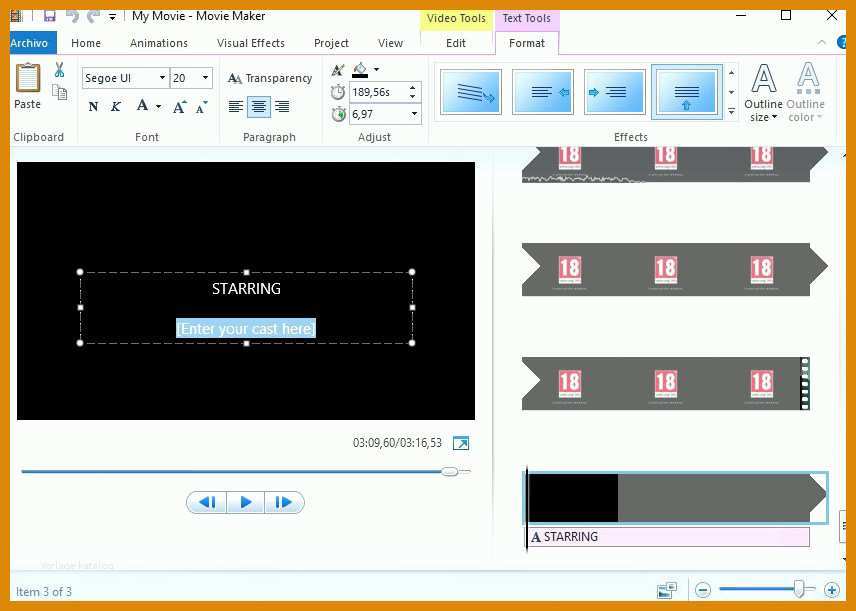Click the save icon in title bar

coord(50,16)
